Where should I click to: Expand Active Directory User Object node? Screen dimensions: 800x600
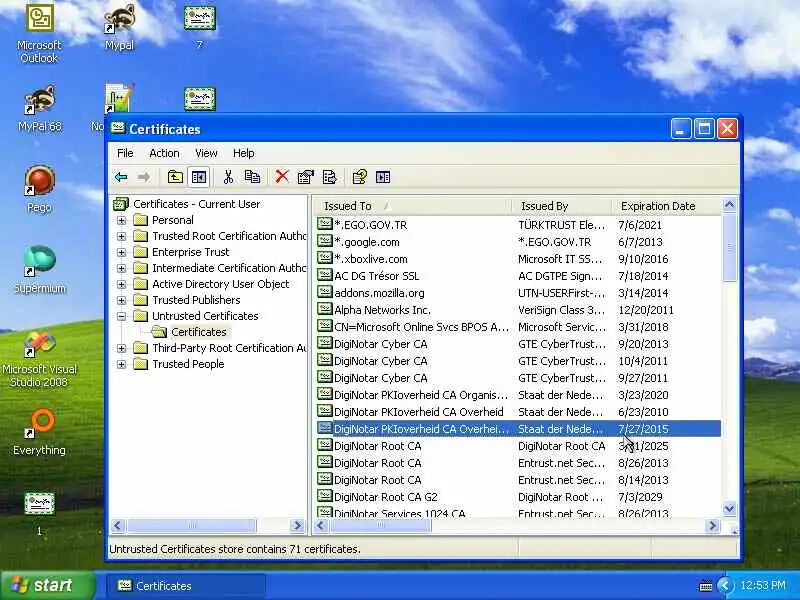pos(121,284)
